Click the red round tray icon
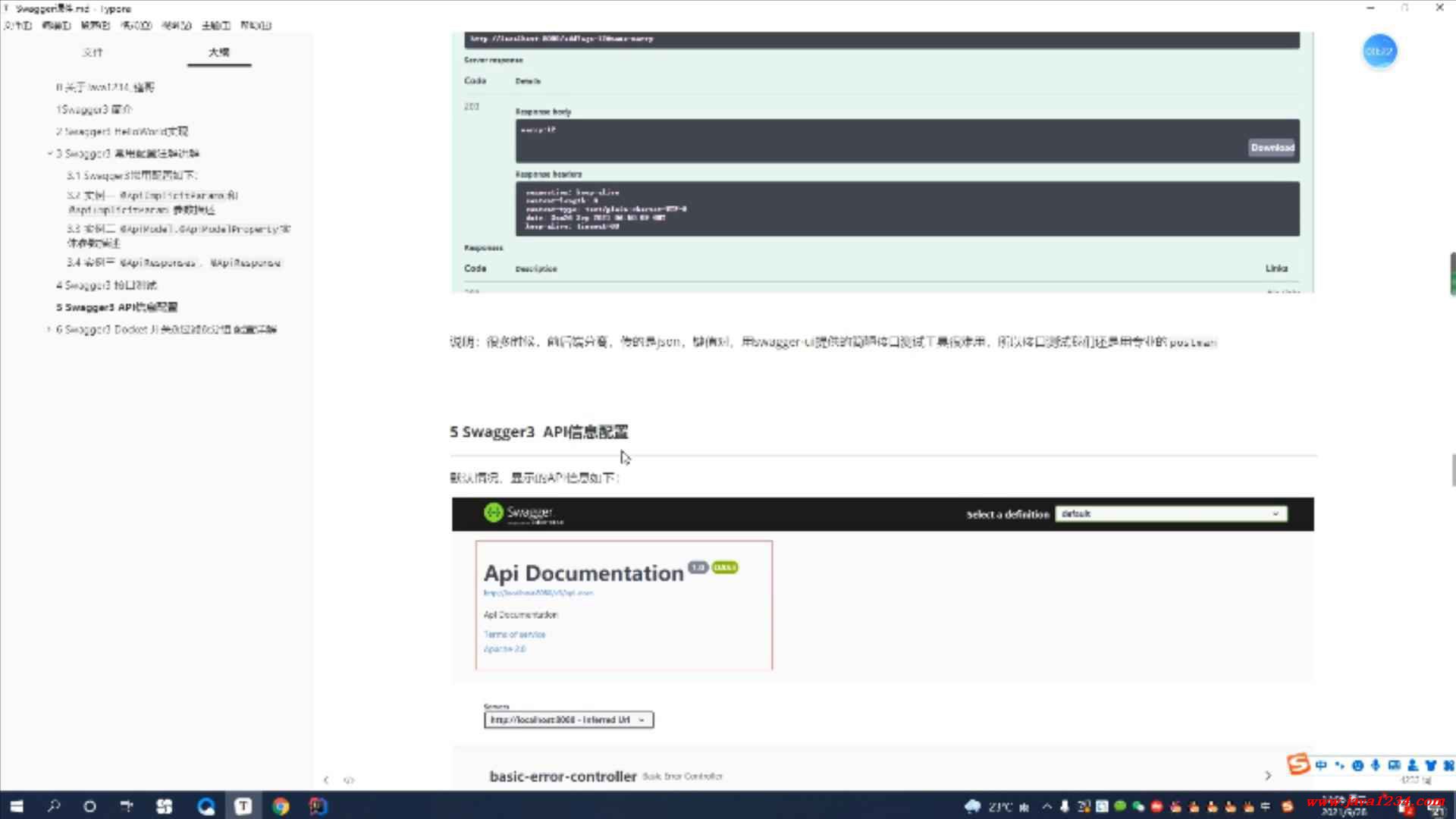Viewport: 1456px width, 819px height. pos(1157,806)
